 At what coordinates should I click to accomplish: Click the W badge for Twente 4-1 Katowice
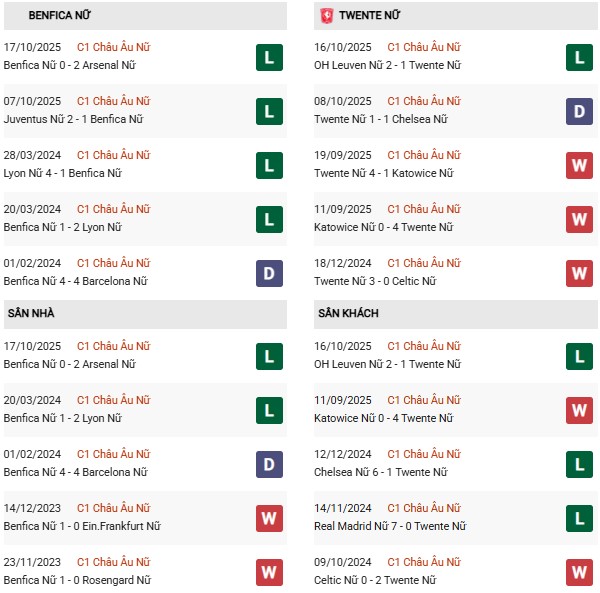click(x=579, y=166)
